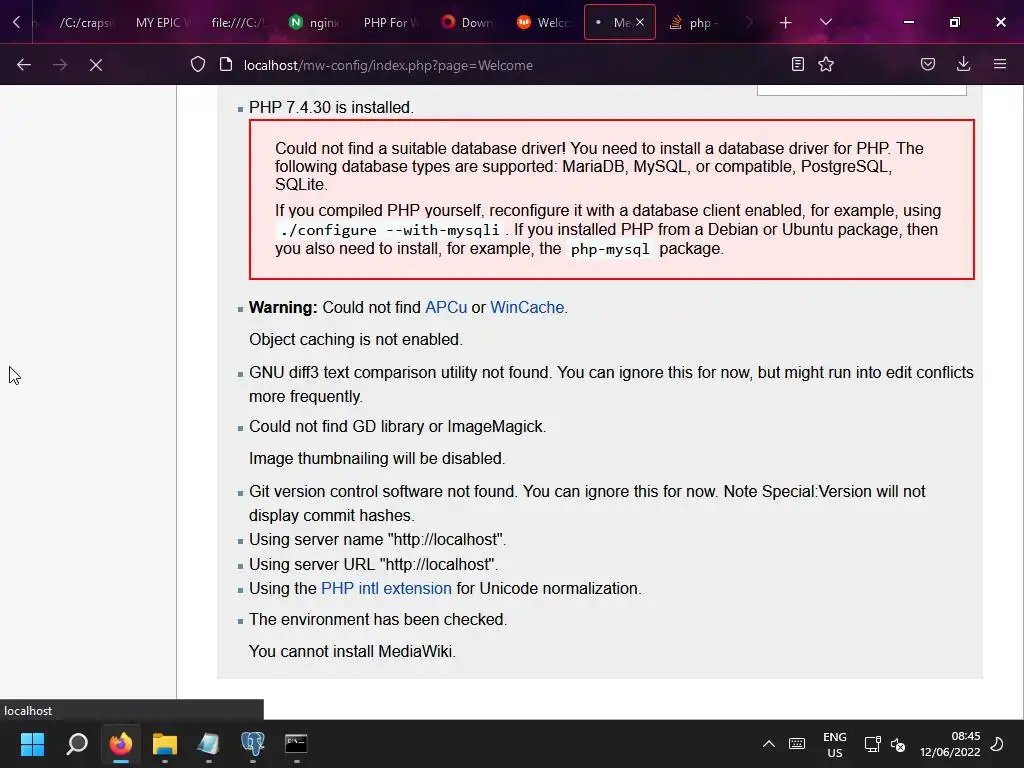Close the active MediaWiki tab
Screen dimensions: 1024x768
coord(640,22)
